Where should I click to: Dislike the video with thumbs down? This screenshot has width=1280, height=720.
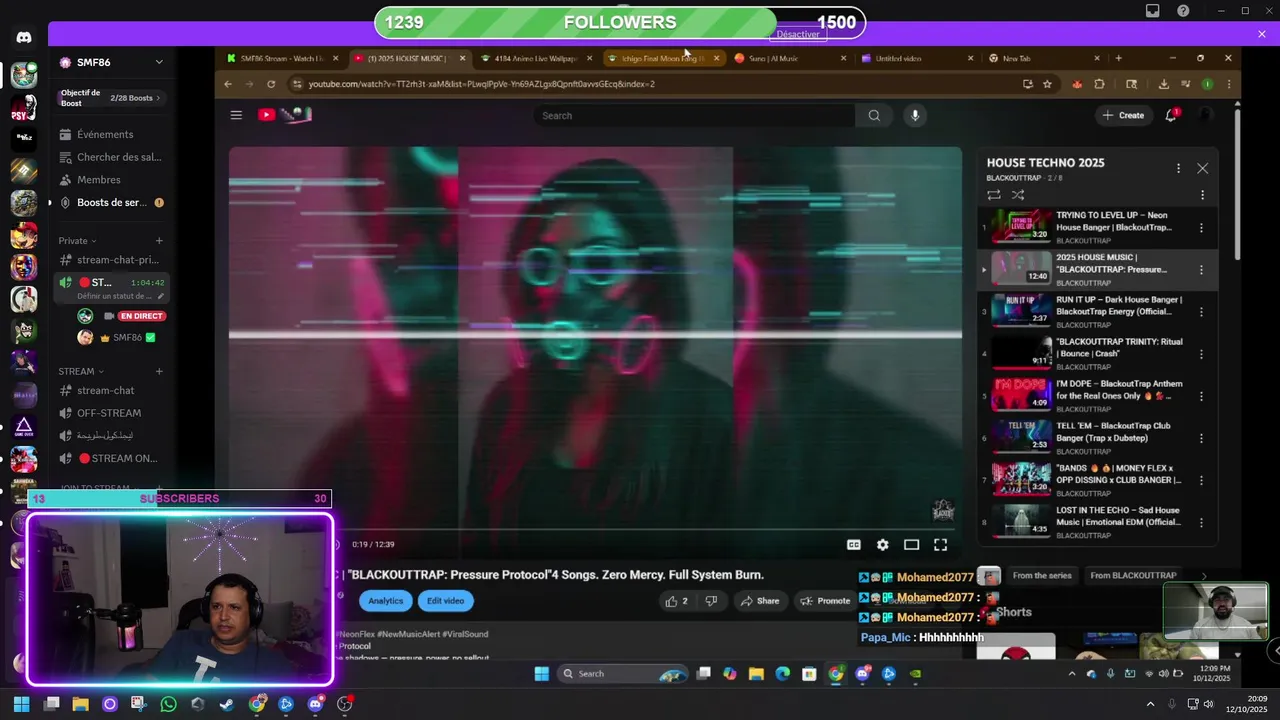pyautogui.click(x=711, y=601)
